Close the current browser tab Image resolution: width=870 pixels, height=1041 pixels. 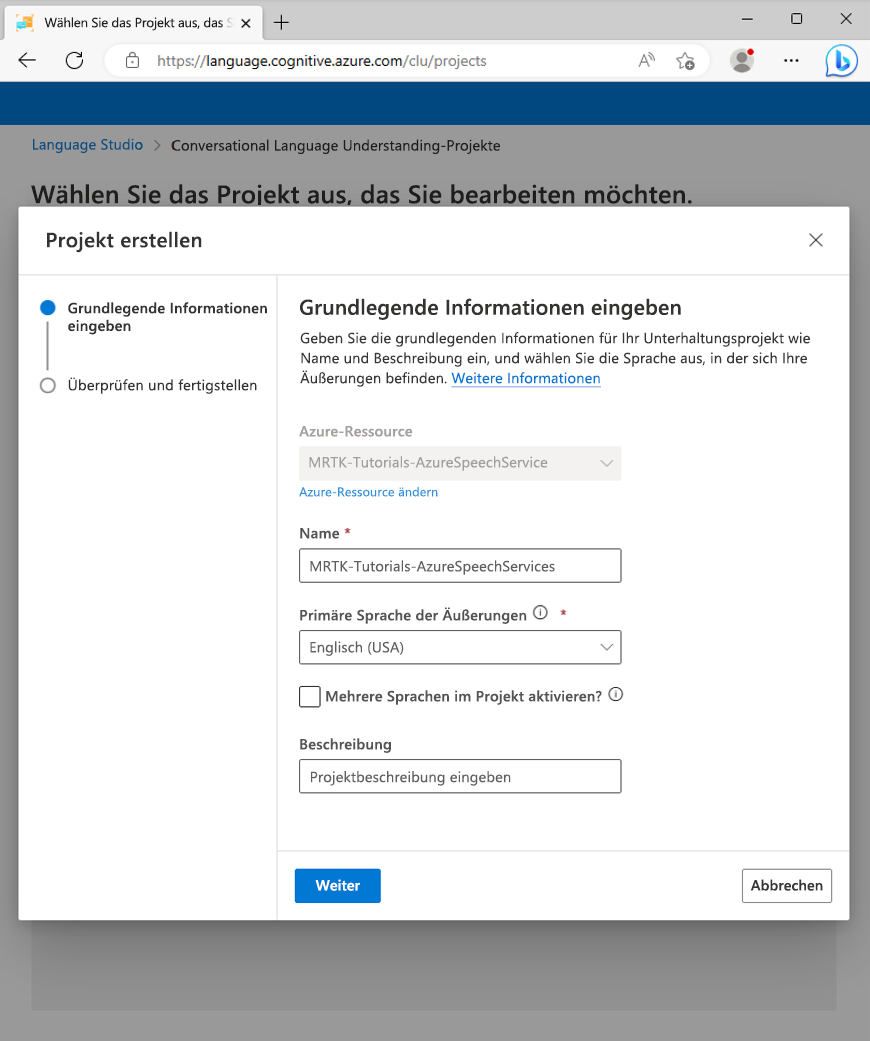[246, 23]
